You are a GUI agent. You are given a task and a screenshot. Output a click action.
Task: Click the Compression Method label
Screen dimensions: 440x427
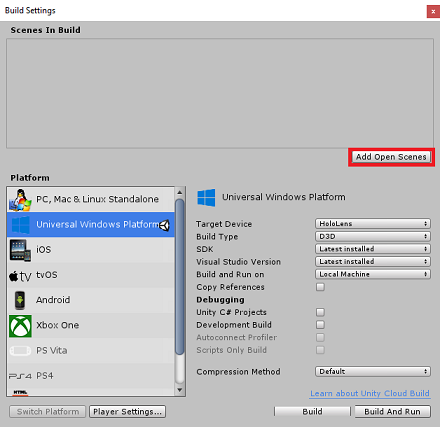click(x=238, y=372)
